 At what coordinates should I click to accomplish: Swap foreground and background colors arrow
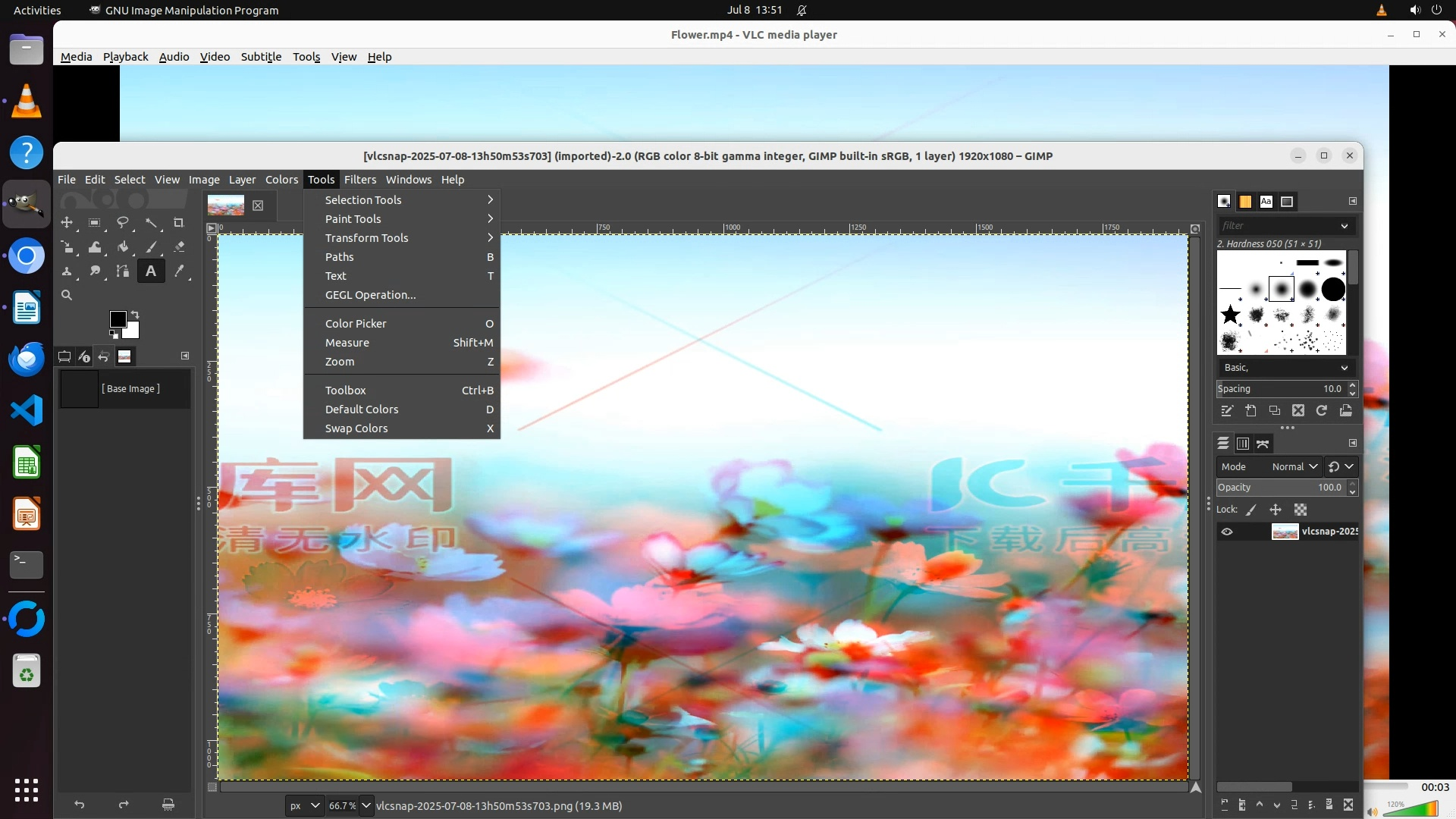tap(135, 314)
